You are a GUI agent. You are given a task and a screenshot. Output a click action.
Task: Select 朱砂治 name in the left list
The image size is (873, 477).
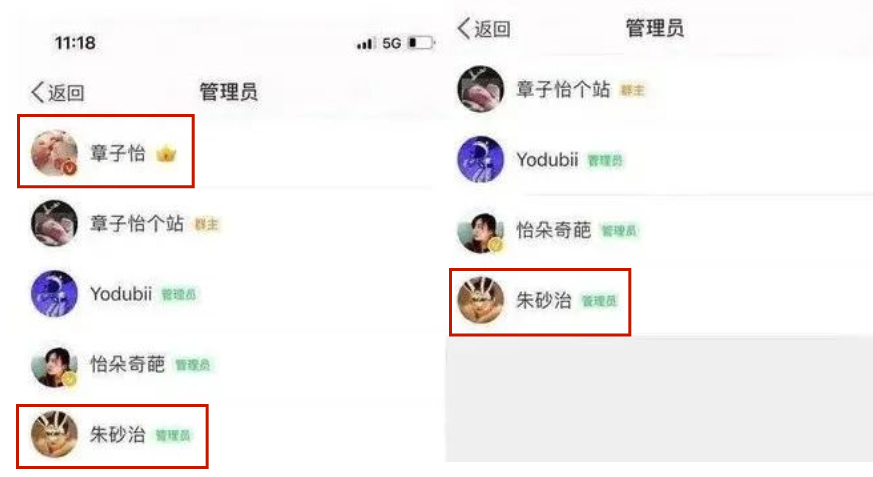click(117, 435)
